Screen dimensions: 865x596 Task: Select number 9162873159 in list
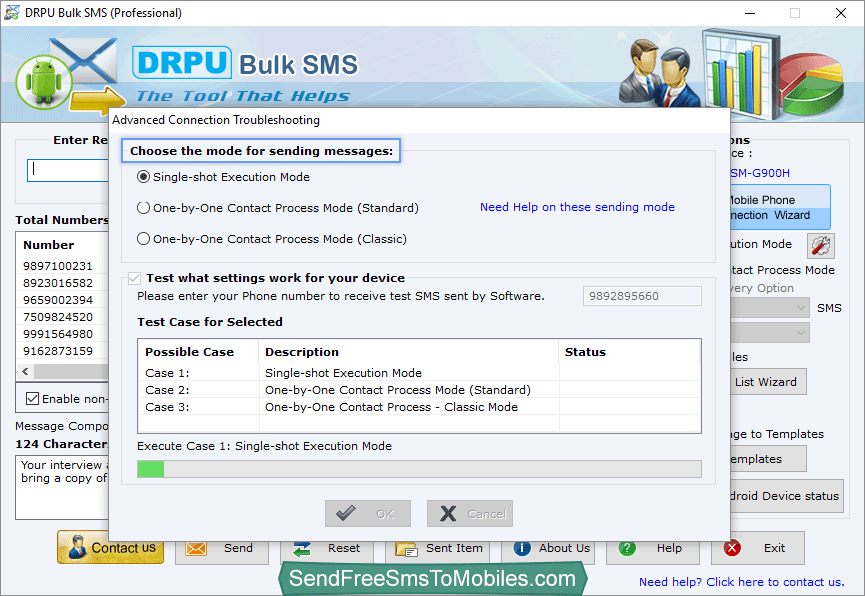point(58,351)
